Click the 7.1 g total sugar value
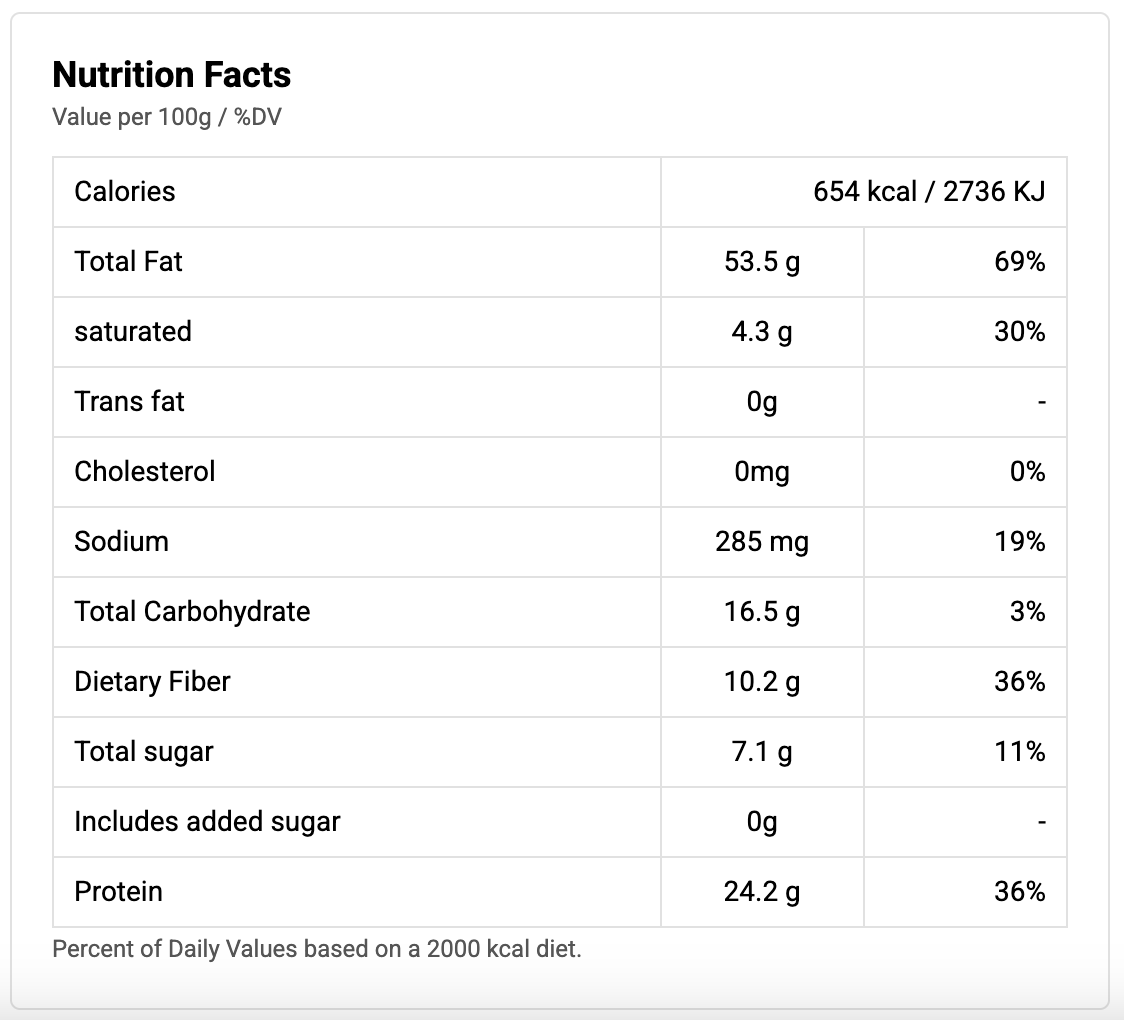 coord(761,751)
